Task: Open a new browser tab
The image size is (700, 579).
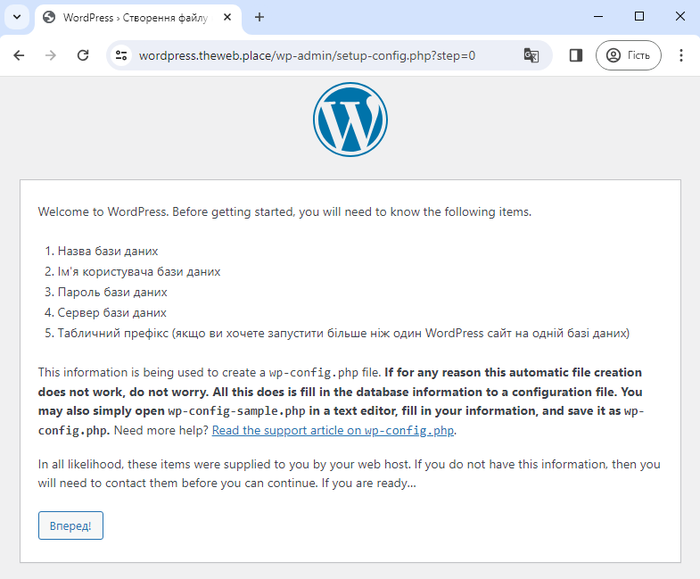Action: tap(259, 17)
